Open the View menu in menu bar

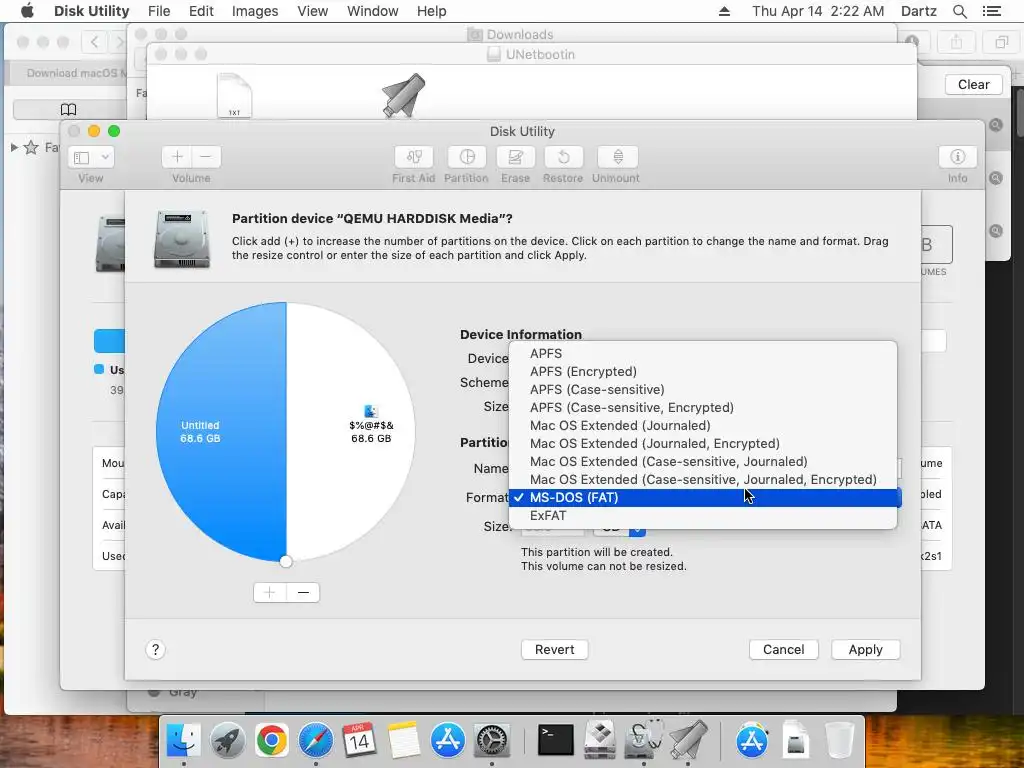pos(312,11)
